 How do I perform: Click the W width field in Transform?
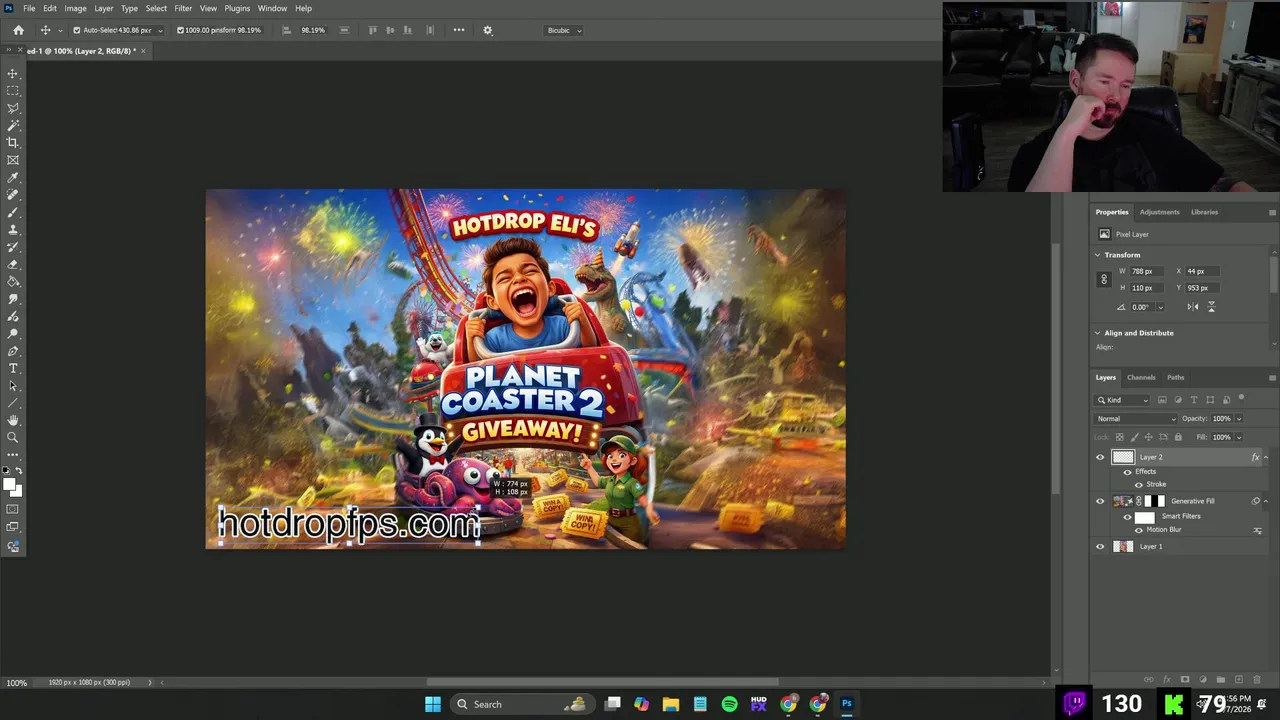[x=1148, y=271]
